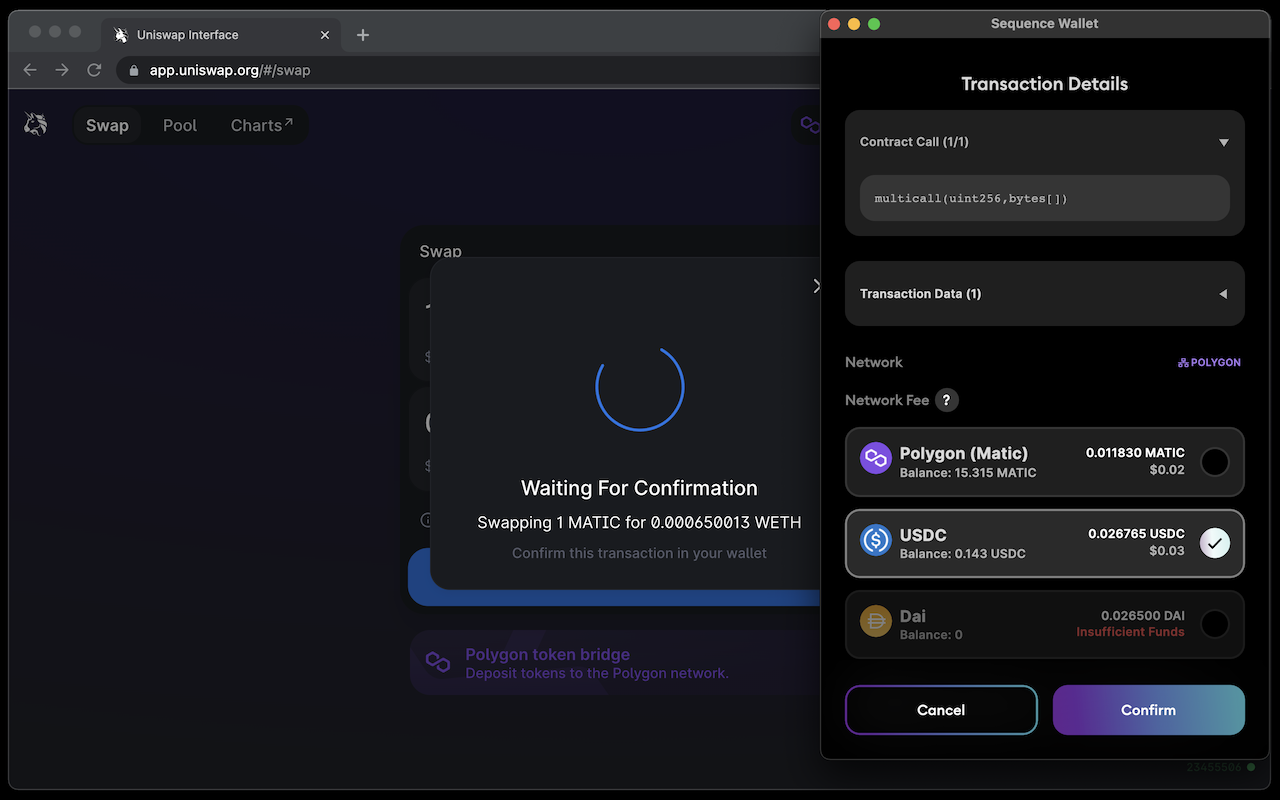The width and height of the screenshot is (1280, 800).
Task: Click the POLYGON network badge
Action: coord(1209,362)
